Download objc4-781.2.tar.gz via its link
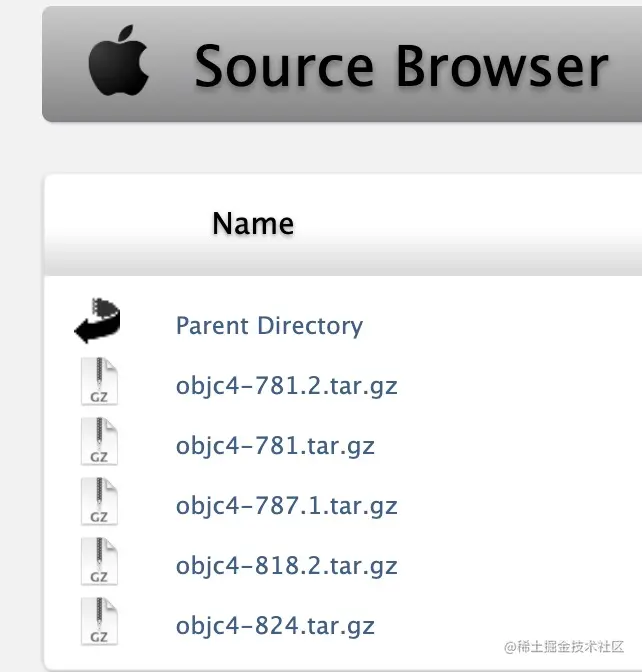The height and width of the screenshot is (672, 642). (286, 386)
